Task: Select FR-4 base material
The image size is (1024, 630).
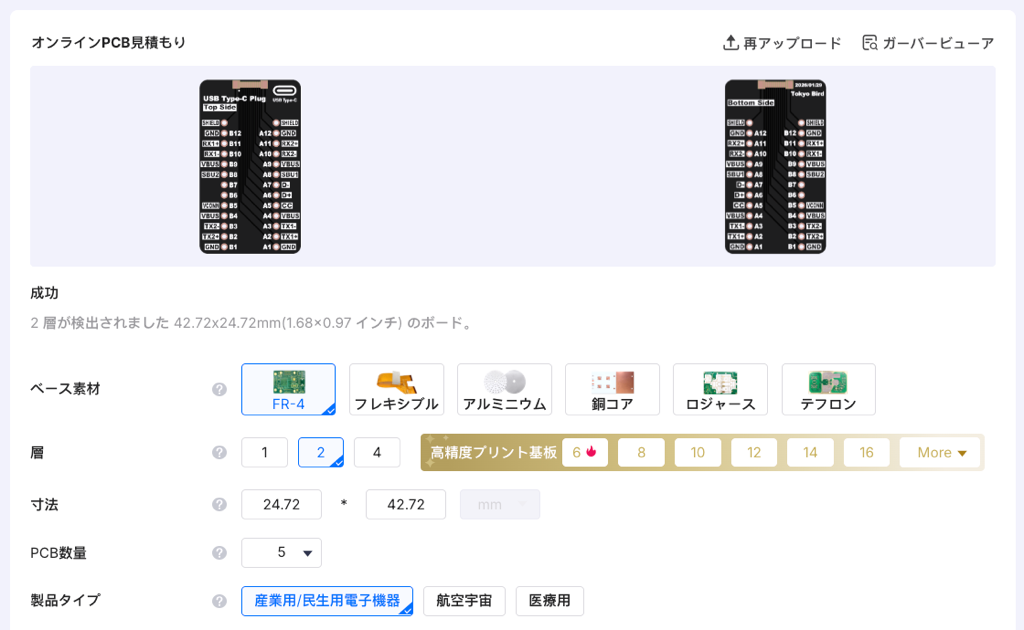Action: click(288, 389)
